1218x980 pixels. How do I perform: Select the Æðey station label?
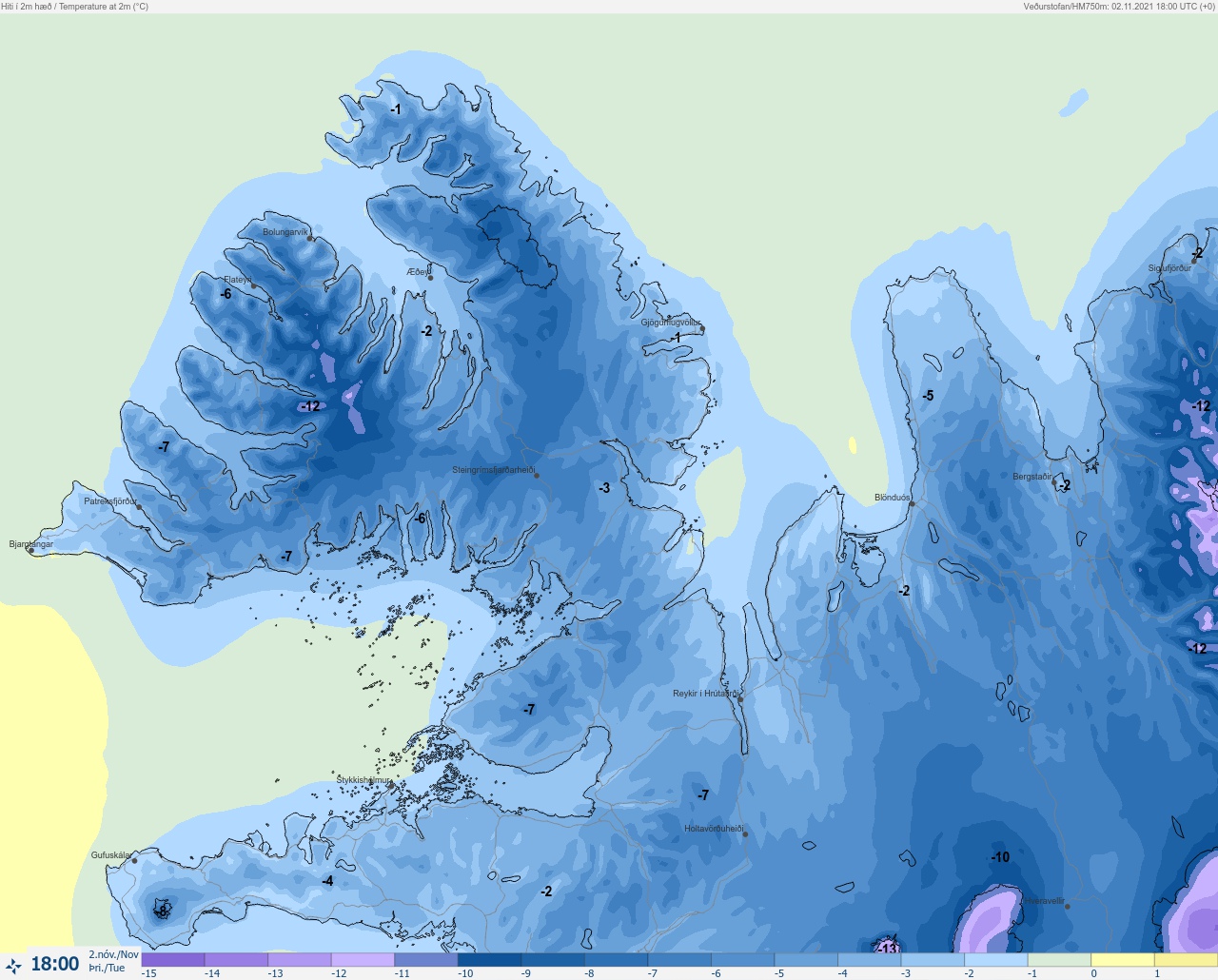coord(418,271)
